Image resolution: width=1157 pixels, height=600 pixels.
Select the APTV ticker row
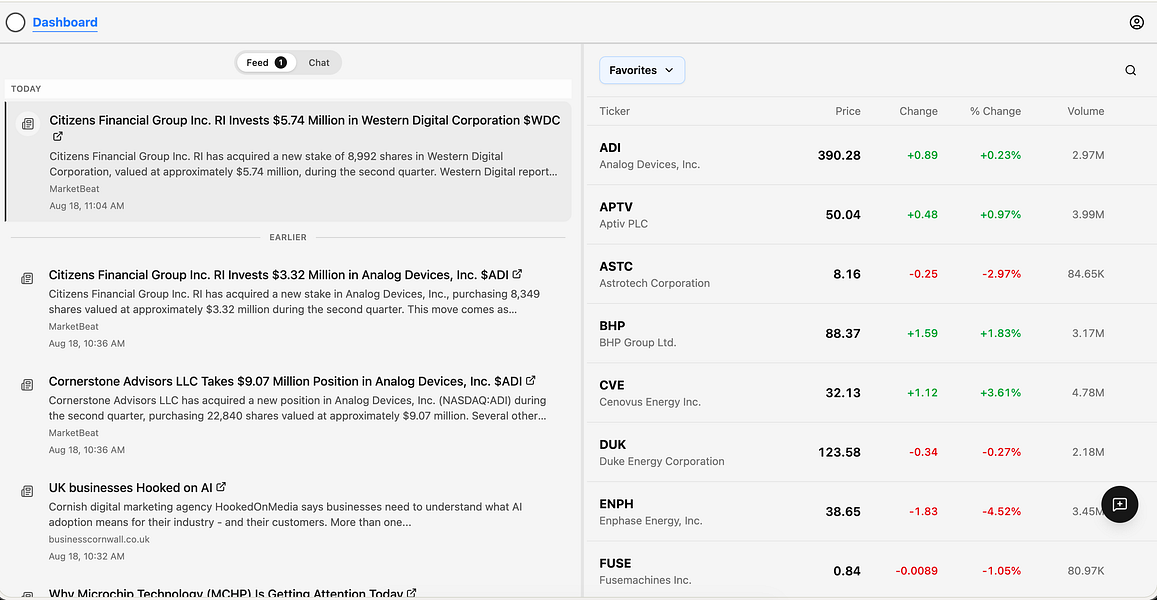click(x=871, y=215)
